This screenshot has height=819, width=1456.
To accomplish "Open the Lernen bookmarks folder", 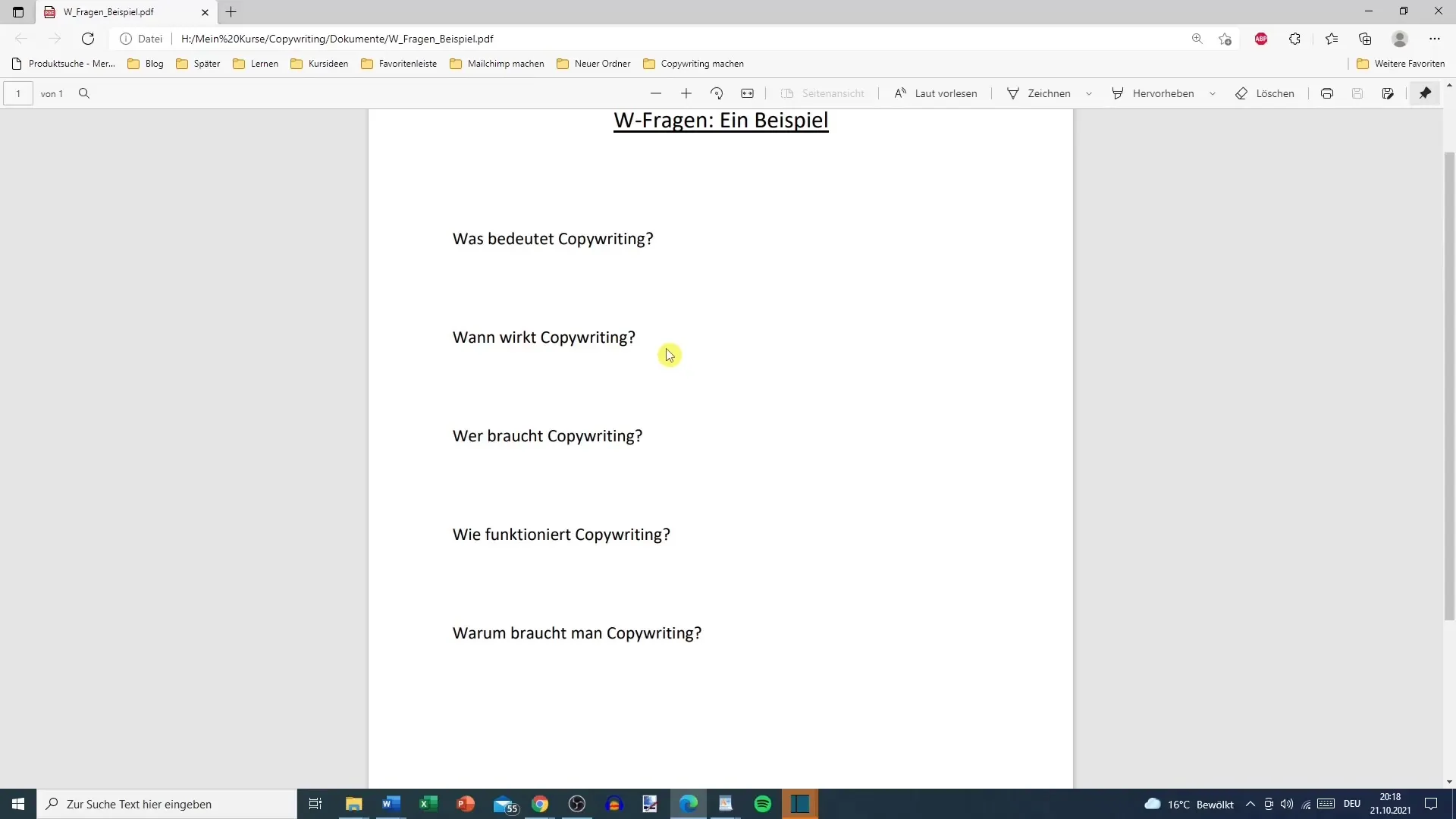I will [x=256, y=64].
